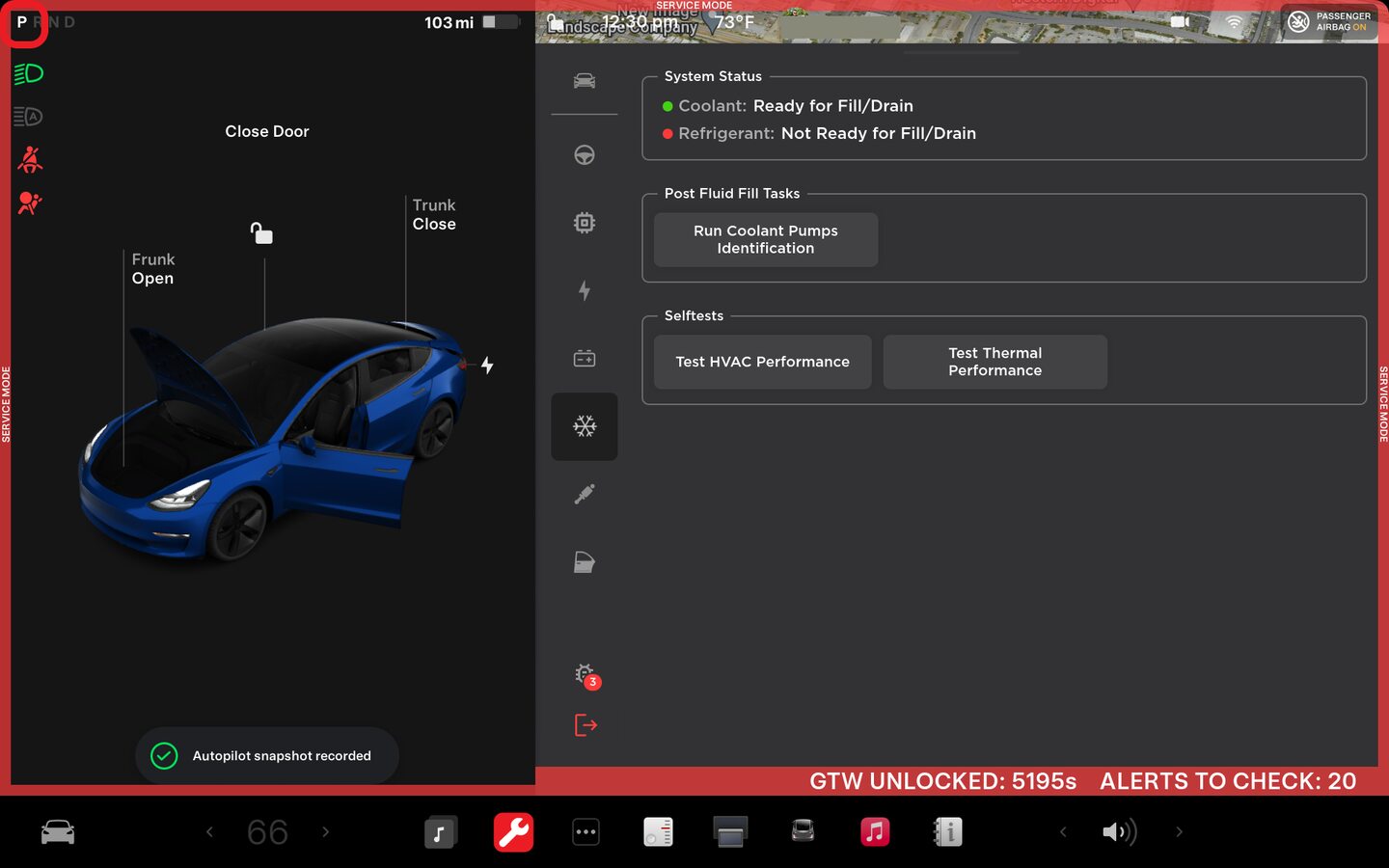Click the exit service mode icon
The height and width of the screenshot is (868, 1389).
[x=586, y=724]
